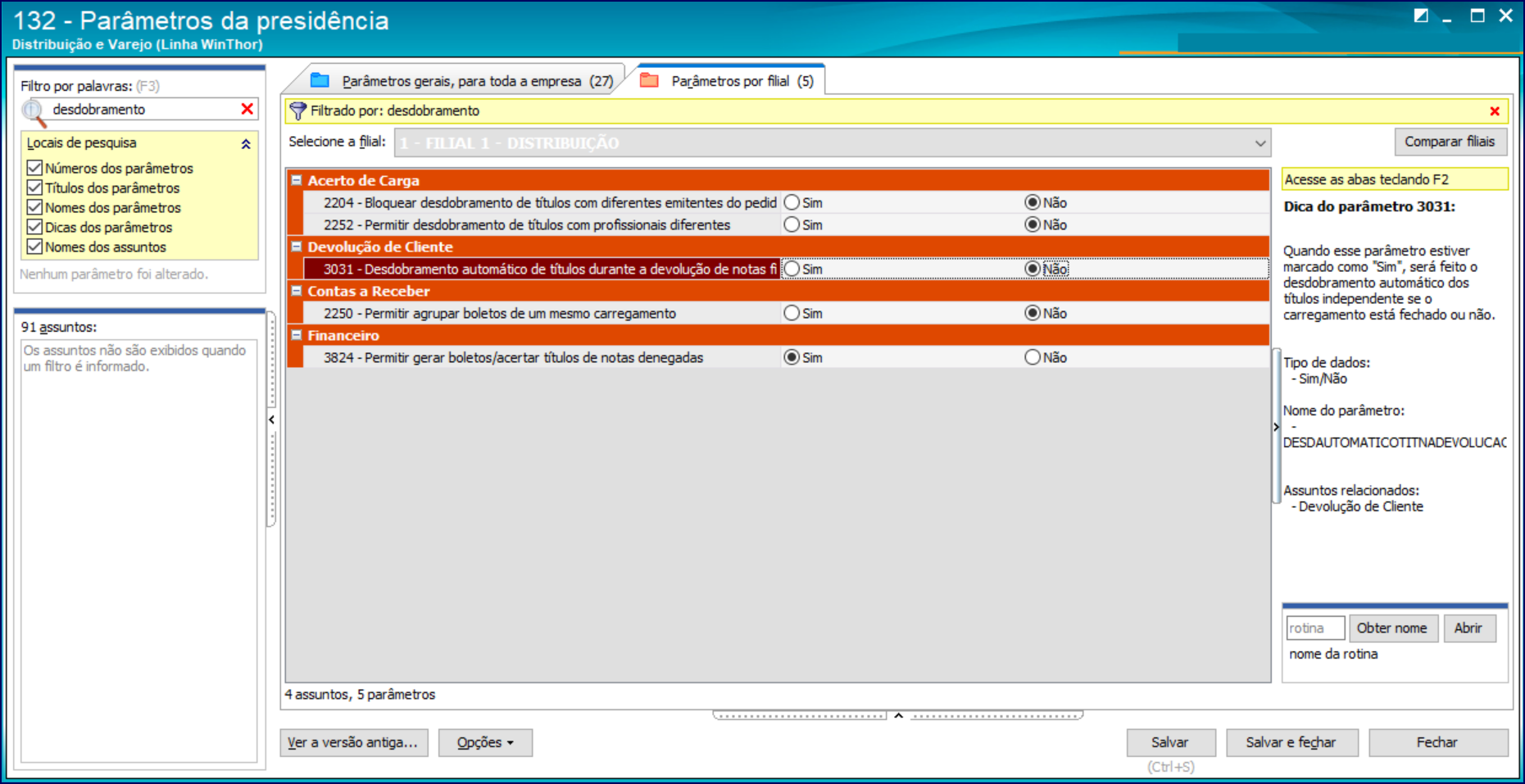
Task: Collapse the bottom panel with the up arrow
Action: coord(898,715)
